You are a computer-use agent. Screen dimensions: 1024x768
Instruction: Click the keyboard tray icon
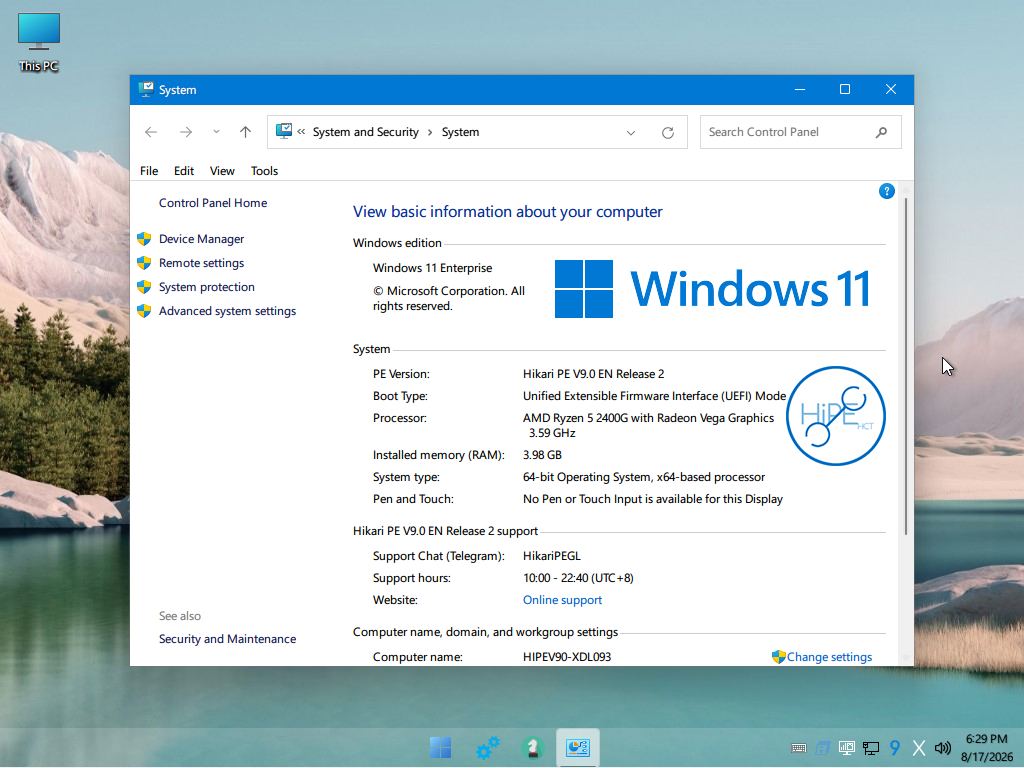[x=798, y=748]
